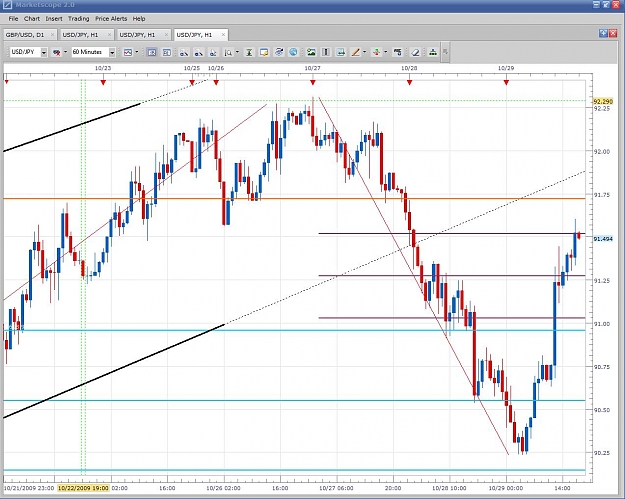
Task: Open the Price Alerts menu
Action: point(111,19)
